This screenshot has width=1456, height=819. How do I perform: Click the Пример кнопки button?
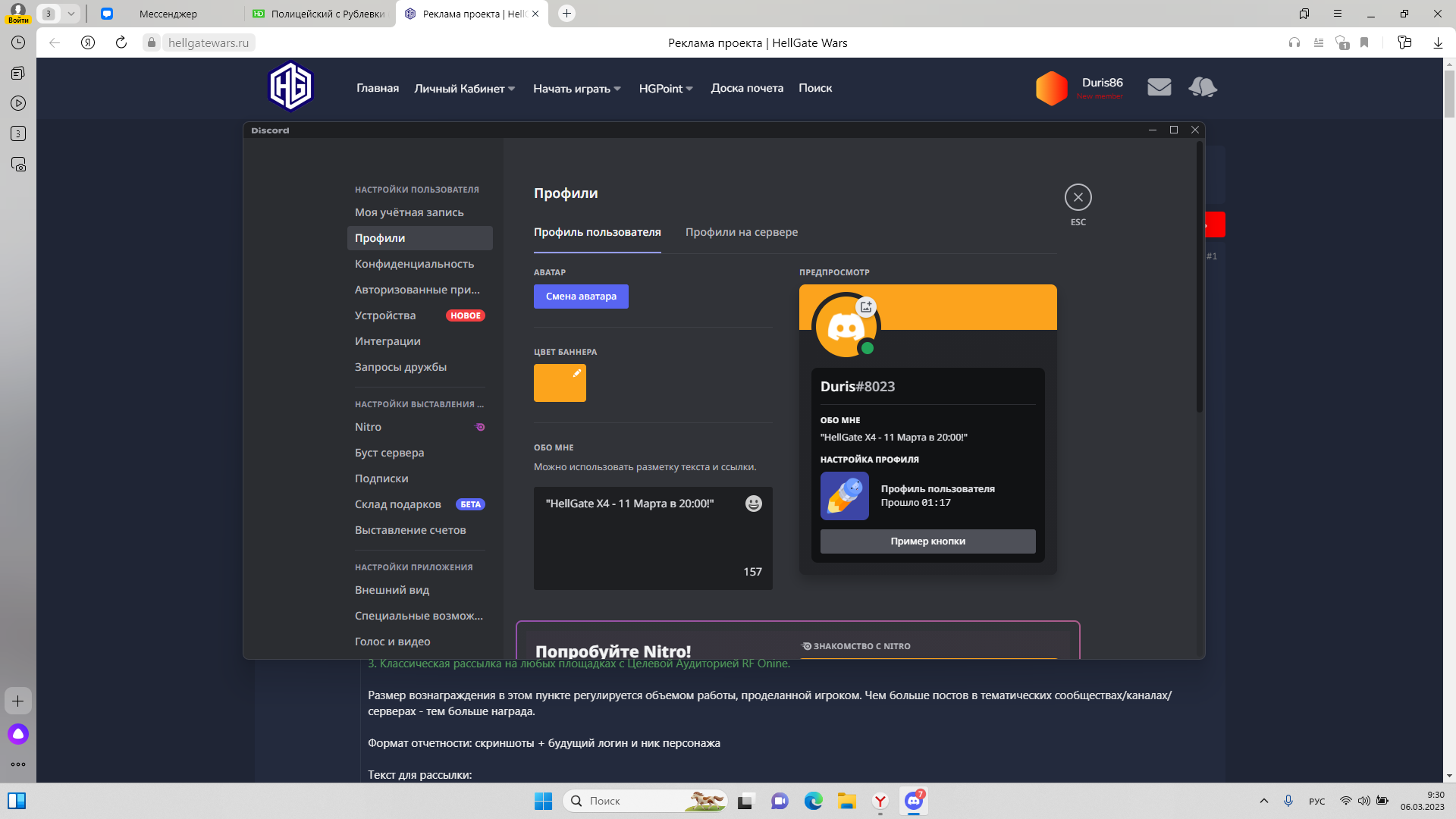(x=927, y=541)
